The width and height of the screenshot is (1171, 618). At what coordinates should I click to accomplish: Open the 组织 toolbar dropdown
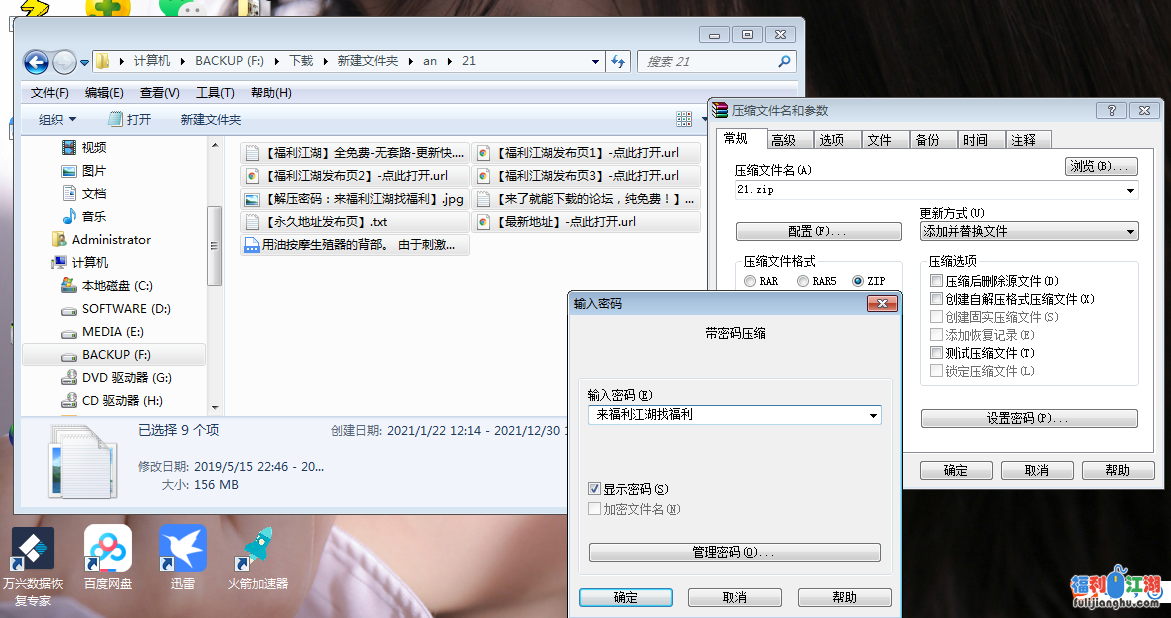tap(57, 120)
